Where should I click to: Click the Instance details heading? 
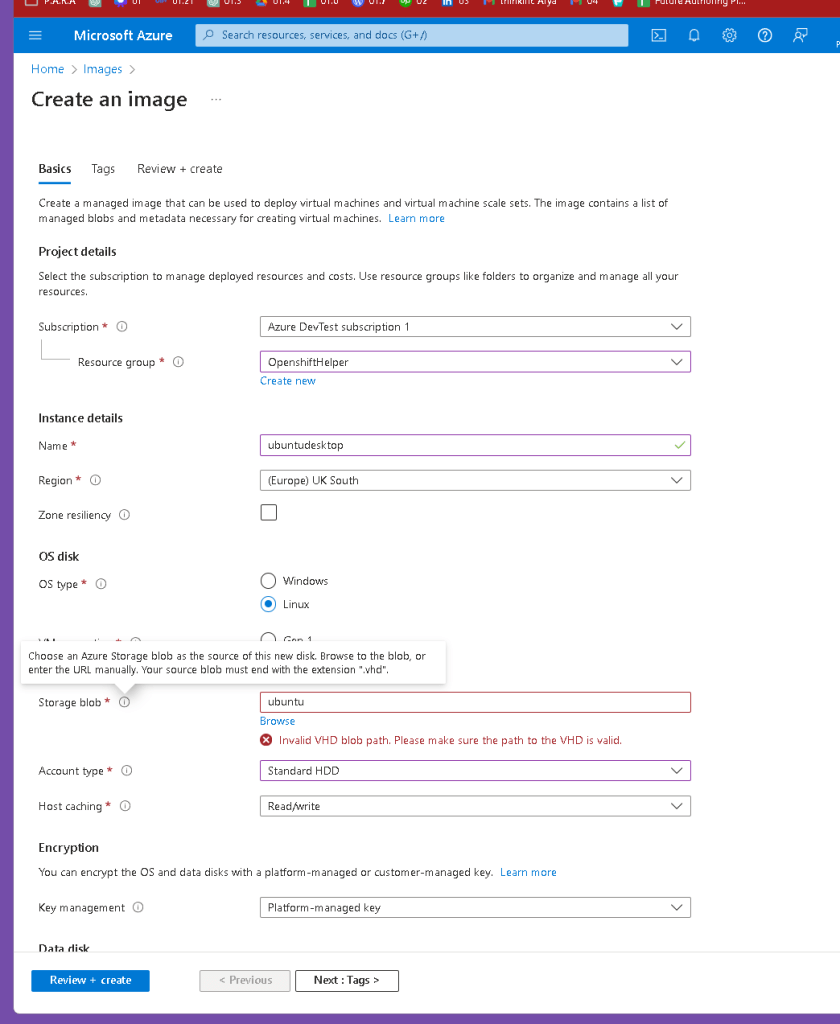80,418
